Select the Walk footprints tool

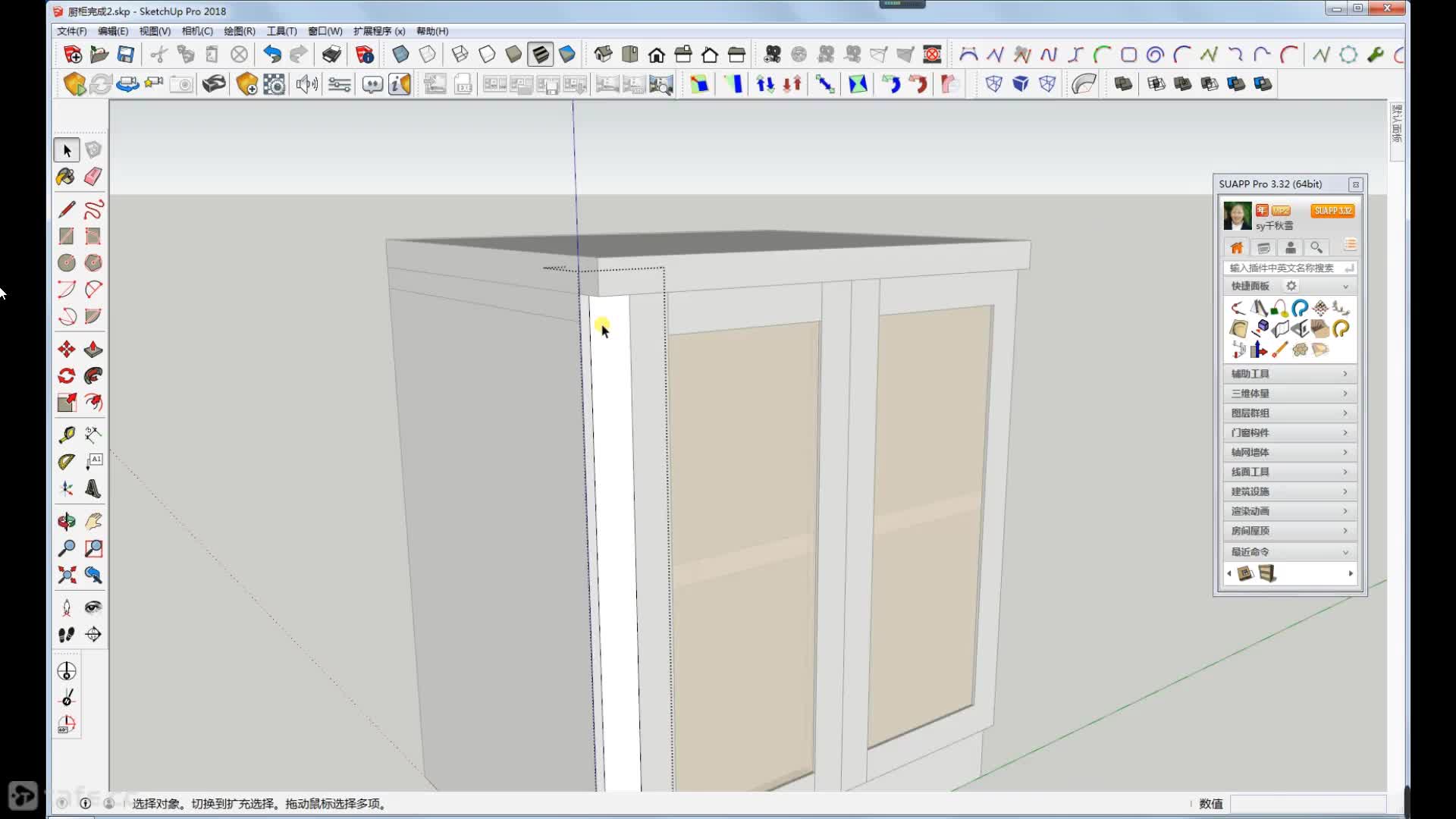(67, 634)
